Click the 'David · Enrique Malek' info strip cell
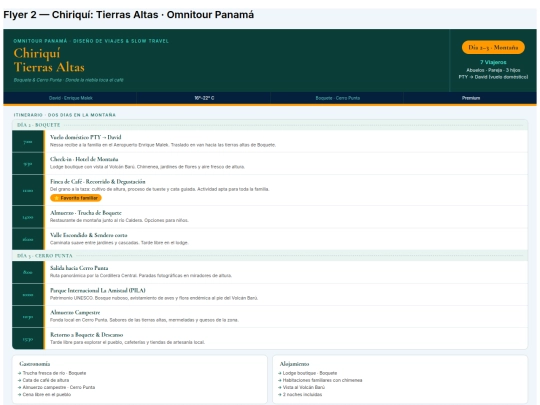This screenshot has height=405, width=540. pos(70,98)
